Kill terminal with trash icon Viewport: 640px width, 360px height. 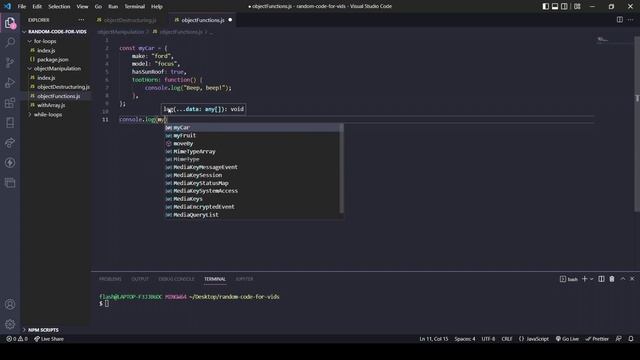point(612,279)
